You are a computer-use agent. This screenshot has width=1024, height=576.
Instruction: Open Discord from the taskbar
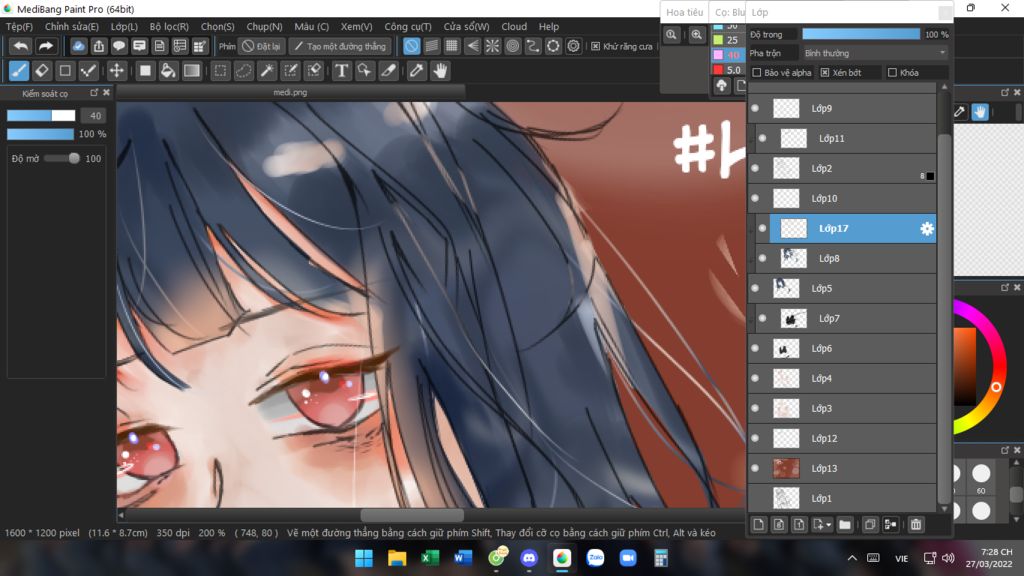pos(529,558)
